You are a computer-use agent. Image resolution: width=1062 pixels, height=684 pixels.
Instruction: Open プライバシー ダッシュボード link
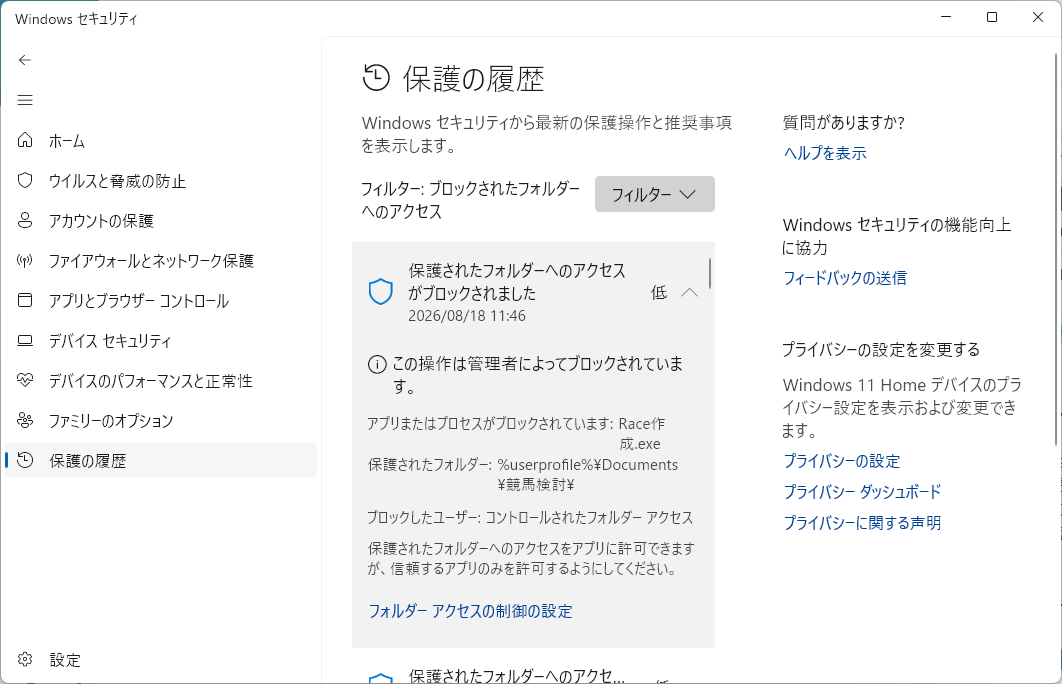click(862, 492)
